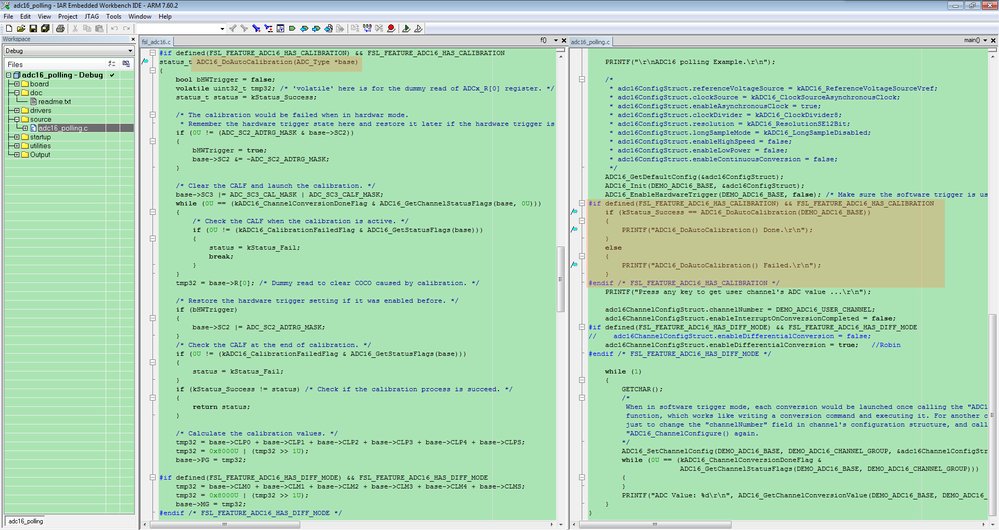Click the Open file toolbar icon
Screen dimensions: 999x530
click(x=21, y=29)
